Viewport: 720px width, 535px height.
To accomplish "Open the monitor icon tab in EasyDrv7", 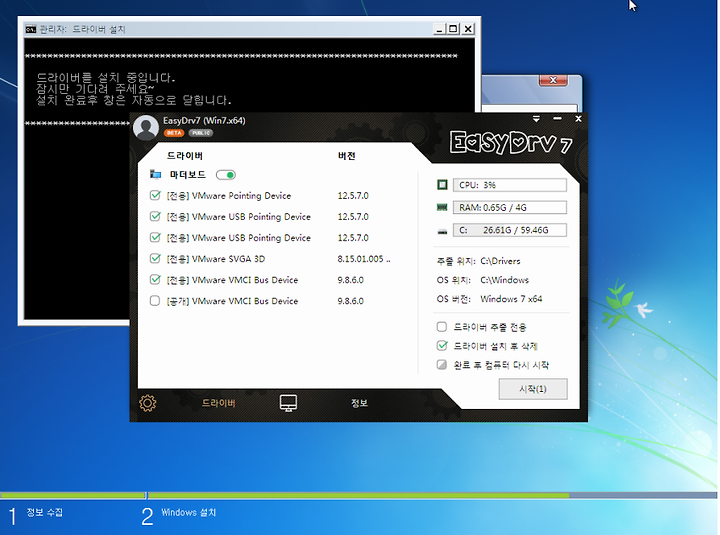I will click(288, 403).
